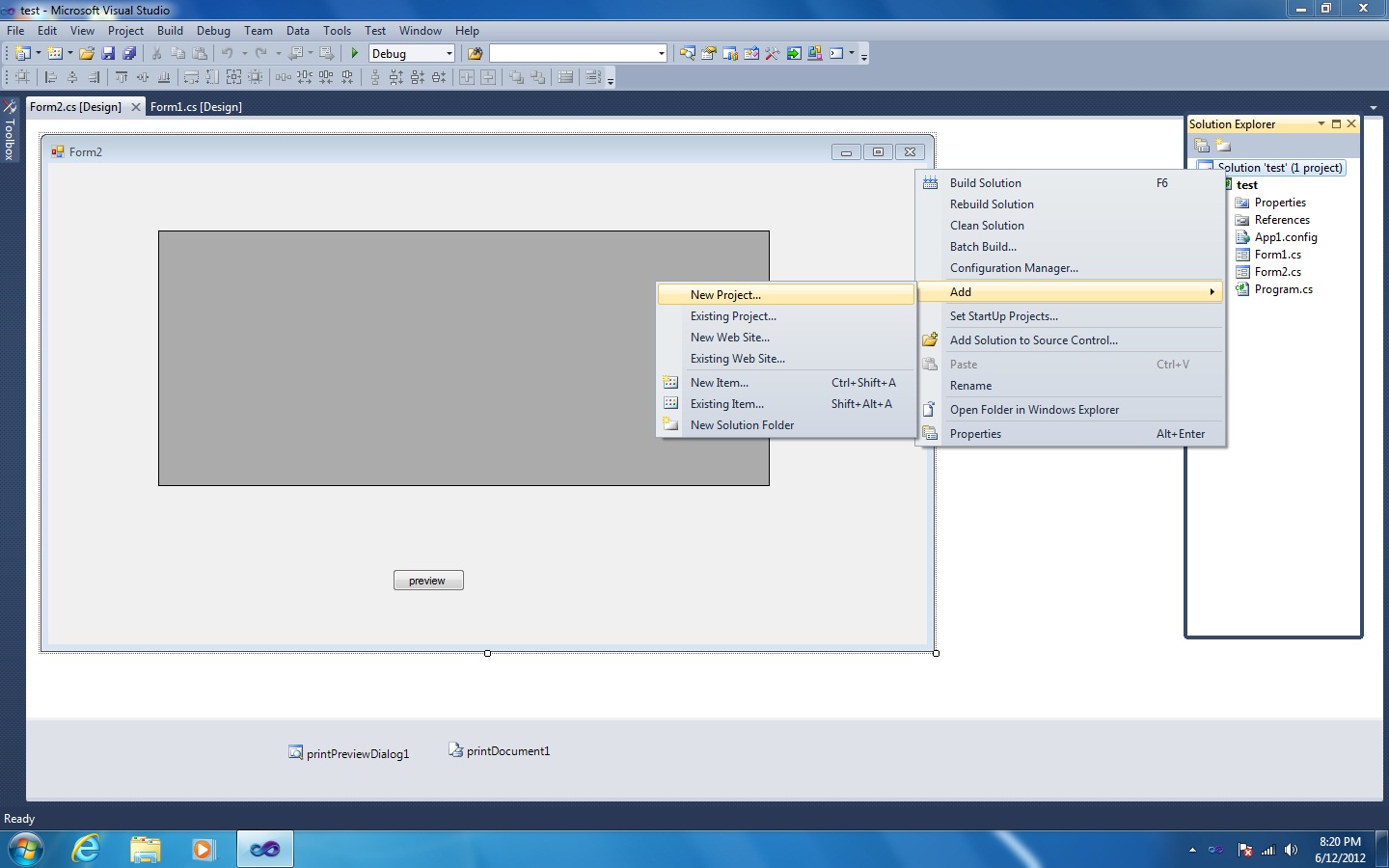Save the current file with the disk icon
1389x868 pixels.
pos(108,54)
